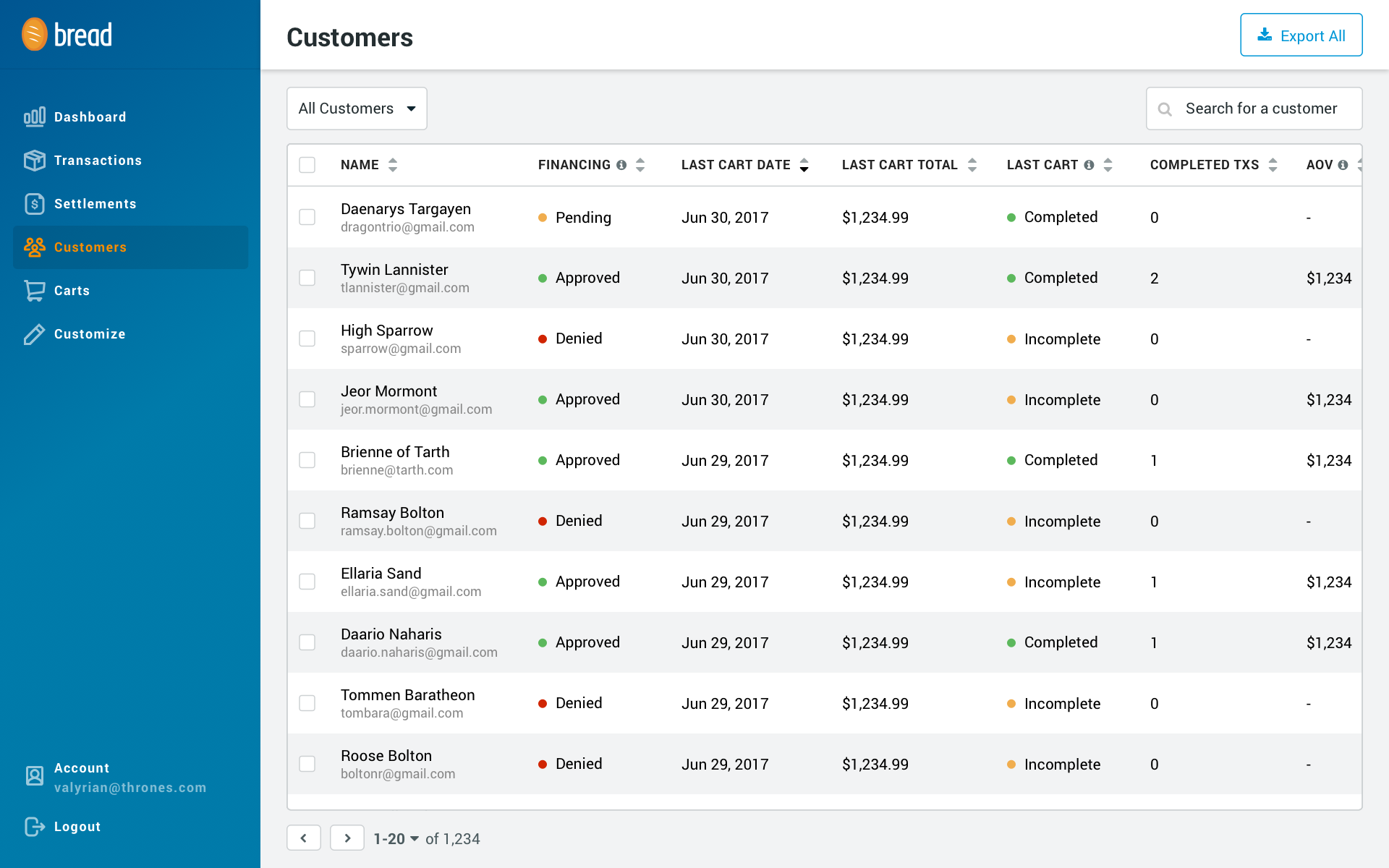Image resolution: width=1389 pixels, height=868 pixels.
Task: Open the Dashboard from the sidebar
Action: point(90,116)
